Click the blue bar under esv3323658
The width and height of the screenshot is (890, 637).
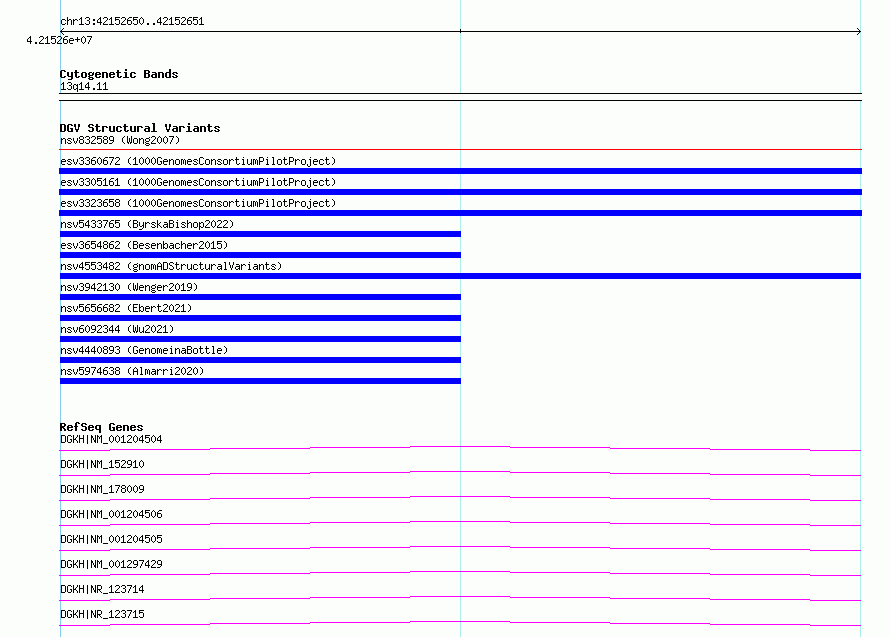(460, 213)
